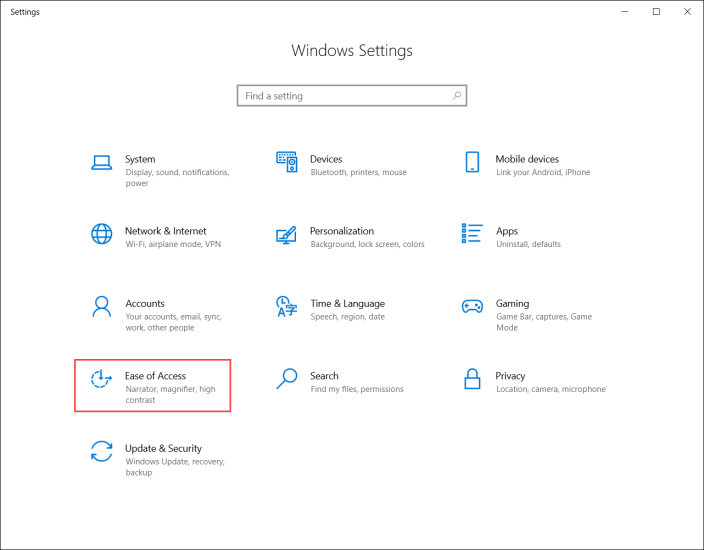Select the Accounts person icon
Image resolution: width=704 pixels, height=550 pixels.
pyautogui.click(x=101, y=306)
